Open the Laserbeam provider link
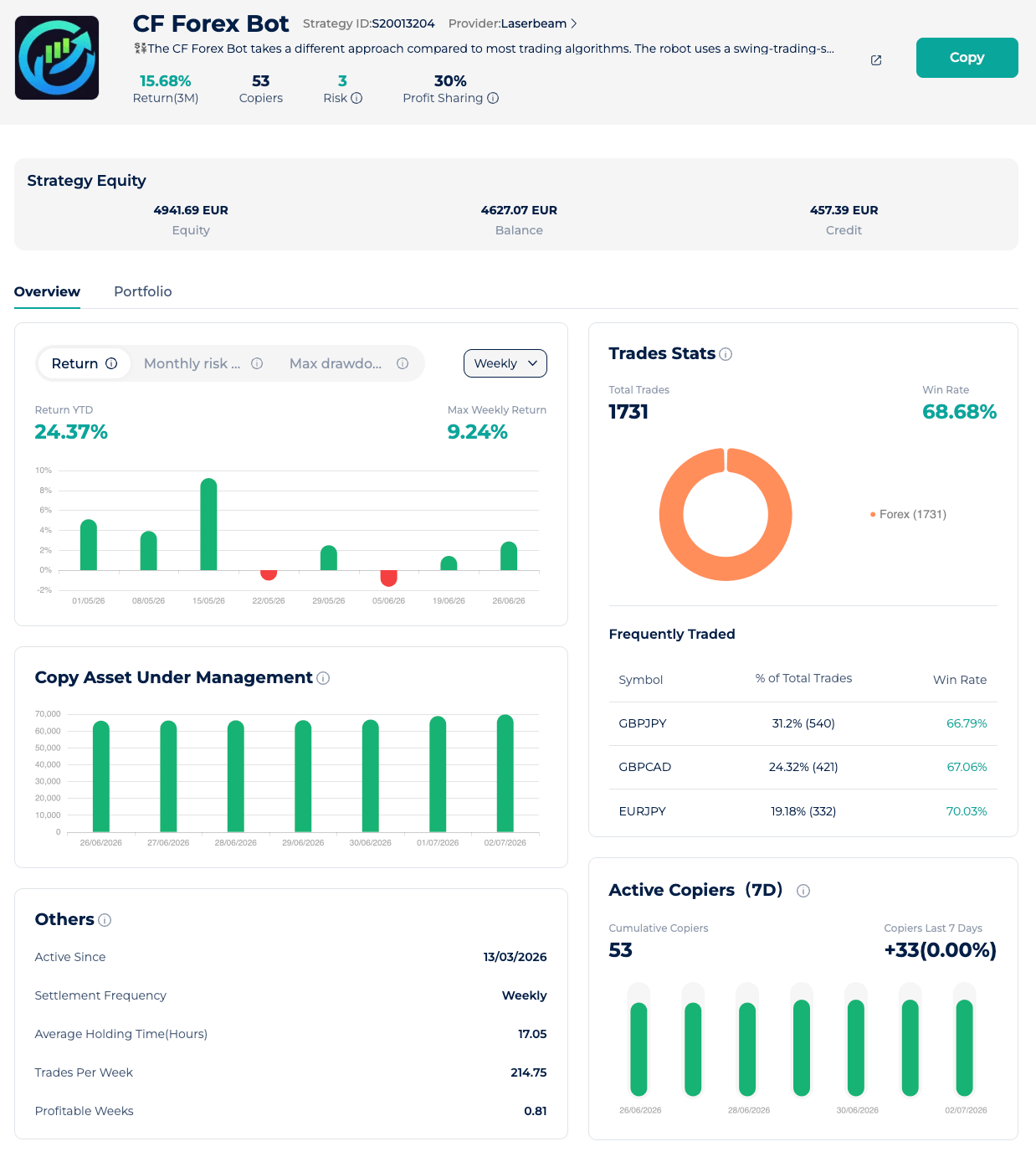 click(x=533, y=23)
